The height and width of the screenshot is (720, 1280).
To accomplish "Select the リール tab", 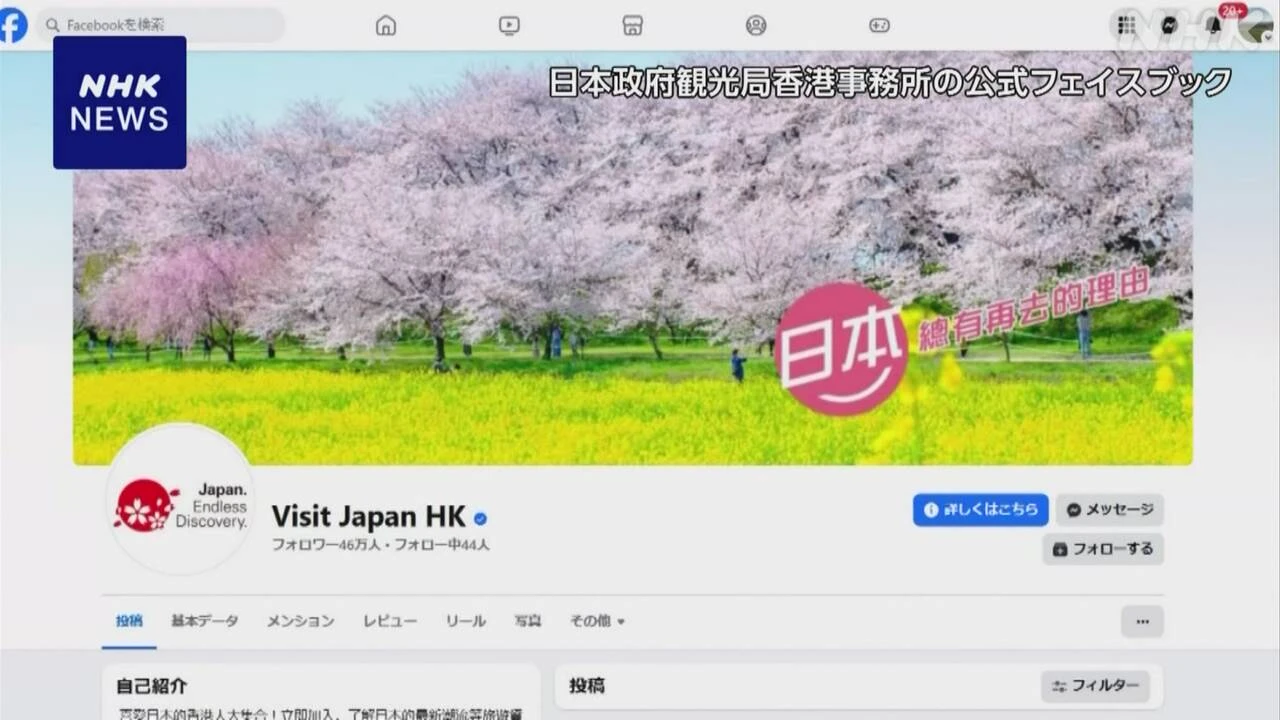I will coord(466,621).
